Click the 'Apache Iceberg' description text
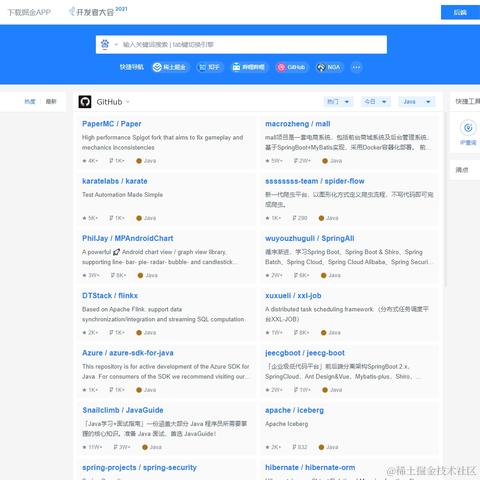480x480 pixels. coord(286,424)
